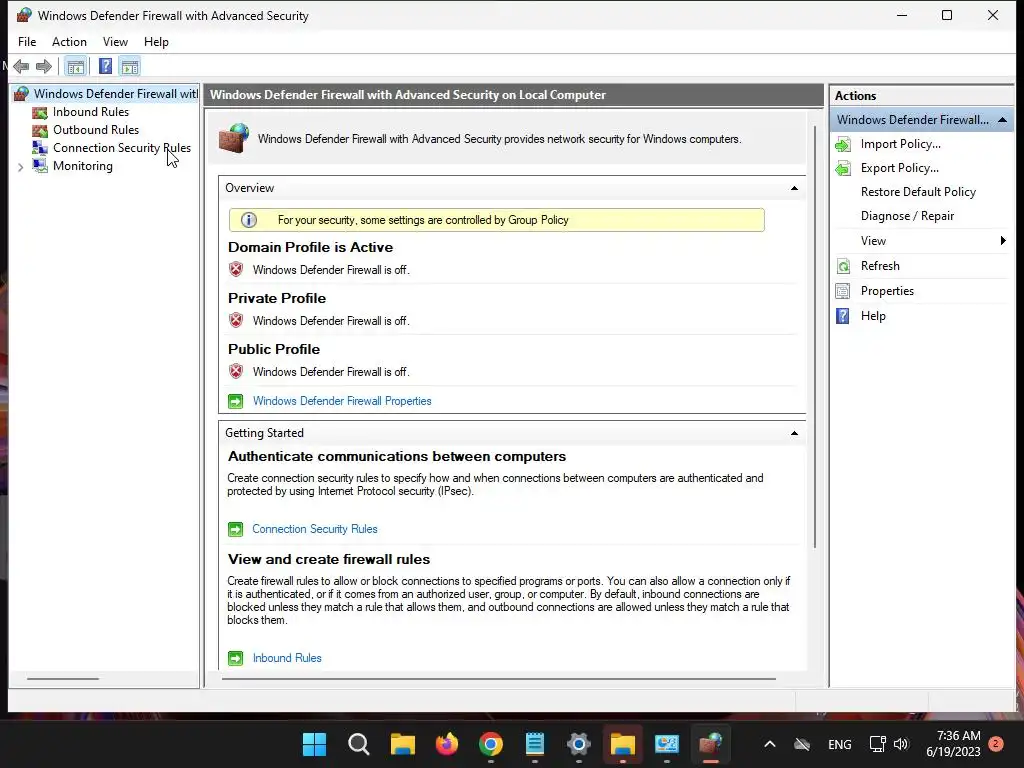The width and height of the screenshot is (1024, 768).
Task: Collapse the Getting Started section
Action: click(794, 433)
